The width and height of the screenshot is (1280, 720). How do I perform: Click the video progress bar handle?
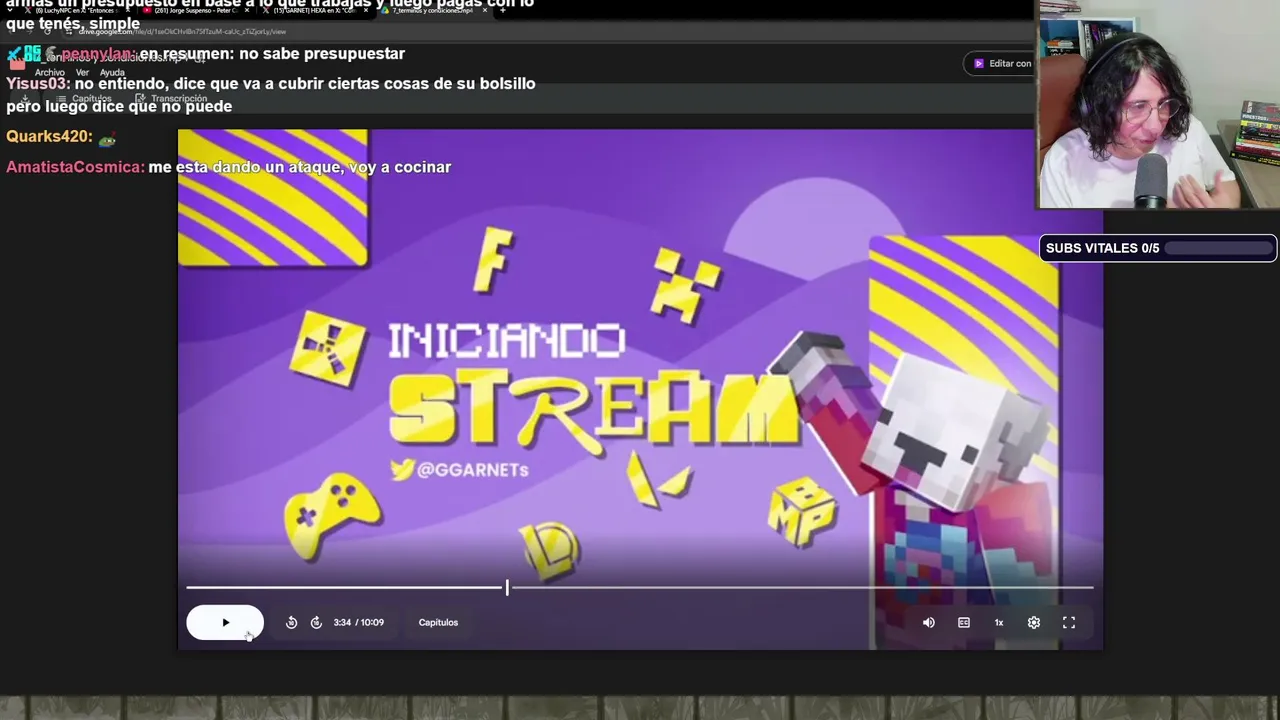507,588
